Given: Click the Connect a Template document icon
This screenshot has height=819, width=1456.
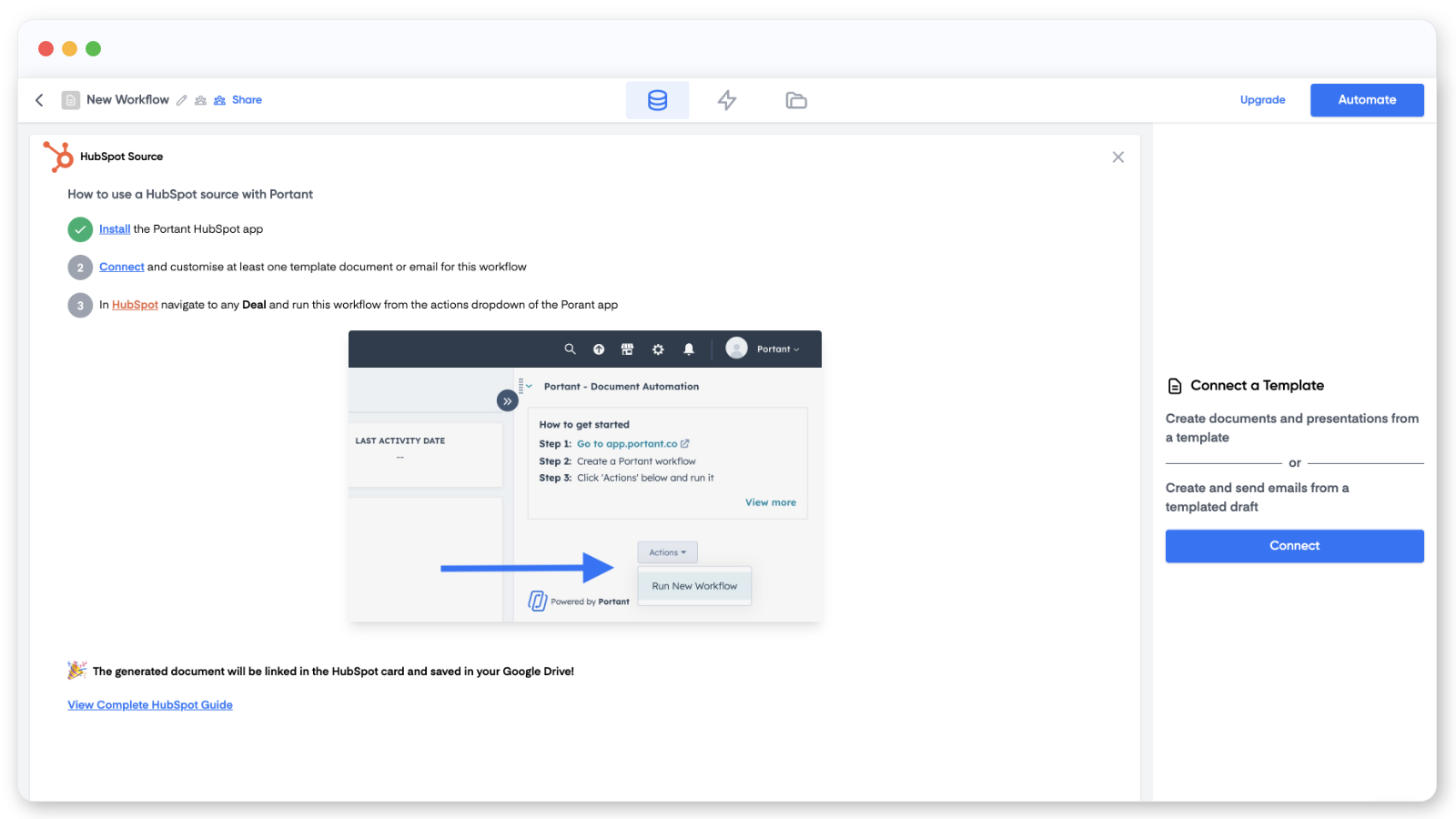Looking at the screenshot, I should pyautogui.click(x=1175, y=386).
